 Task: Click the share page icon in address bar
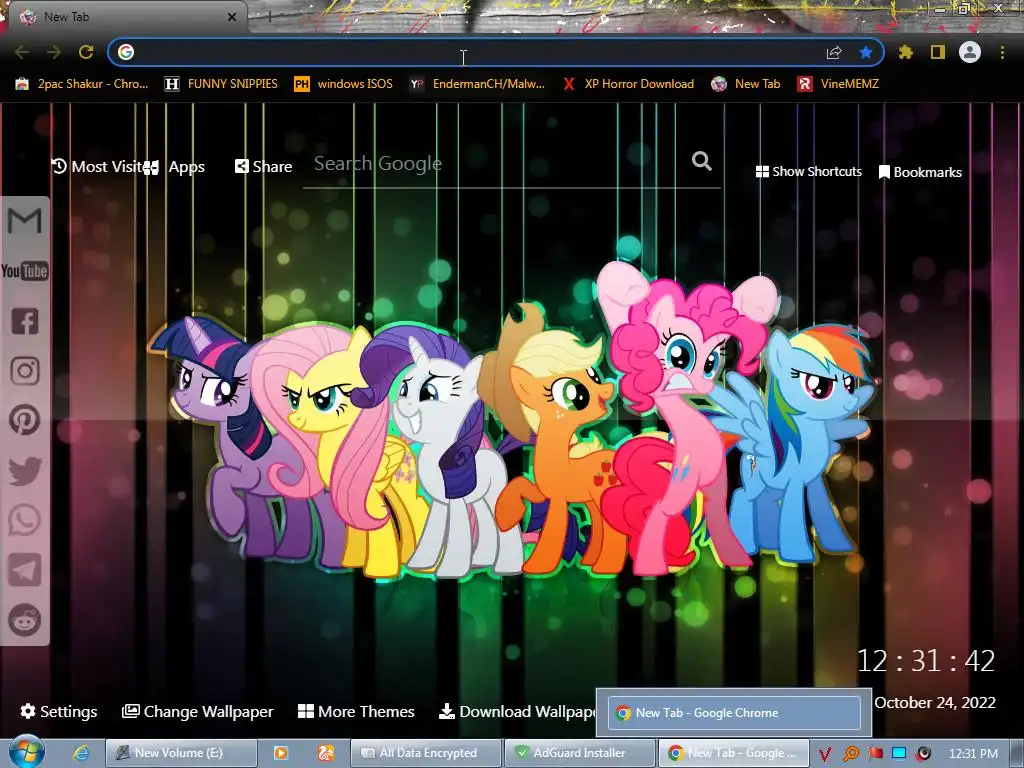[834, 52]
